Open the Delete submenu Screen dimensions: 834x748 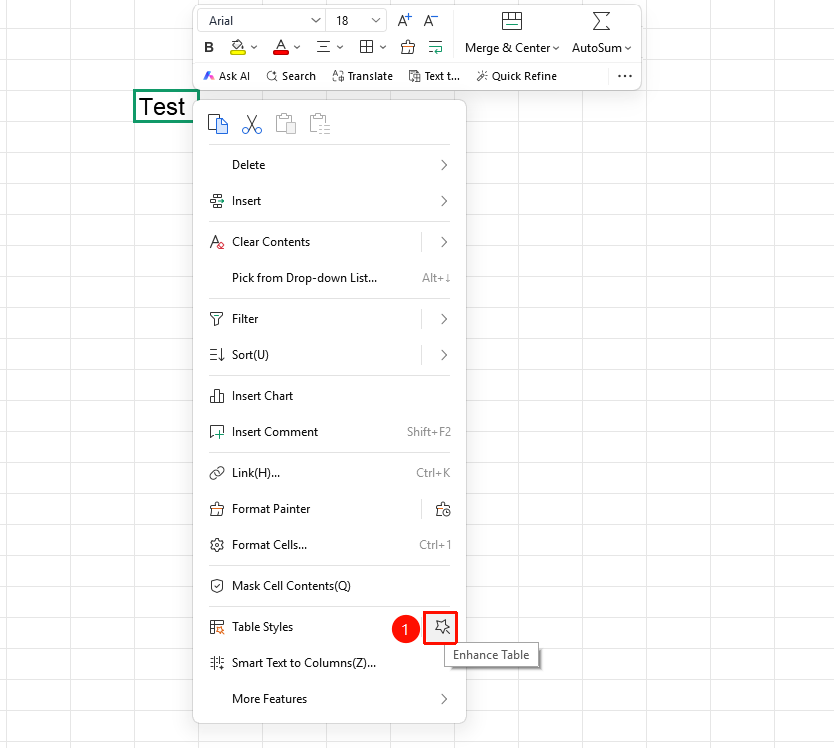click(x=329, y=165)
